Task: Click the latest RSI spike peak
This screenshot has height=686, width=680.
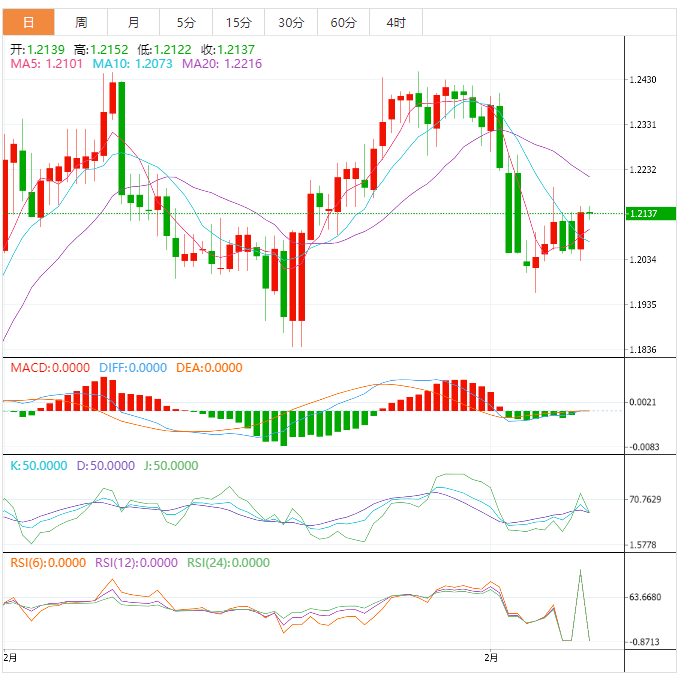Action: pyautogui.click(x=579, y=571)
